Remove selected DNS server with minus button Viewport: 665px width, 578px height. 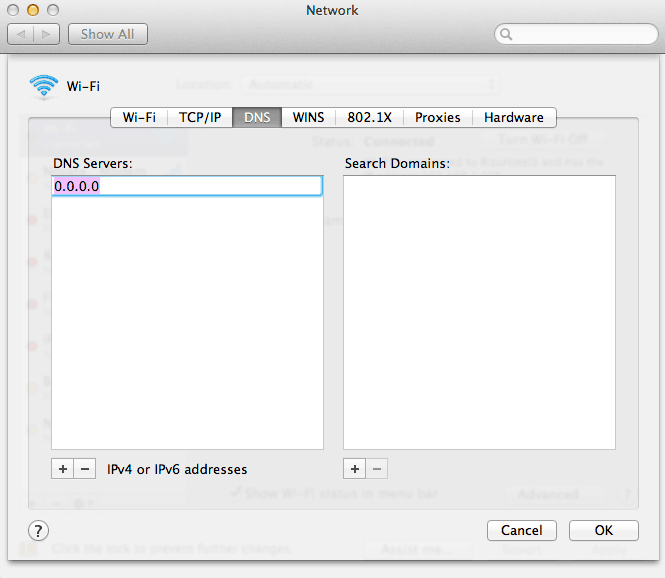pyautogui.click(x=85, y=469)
